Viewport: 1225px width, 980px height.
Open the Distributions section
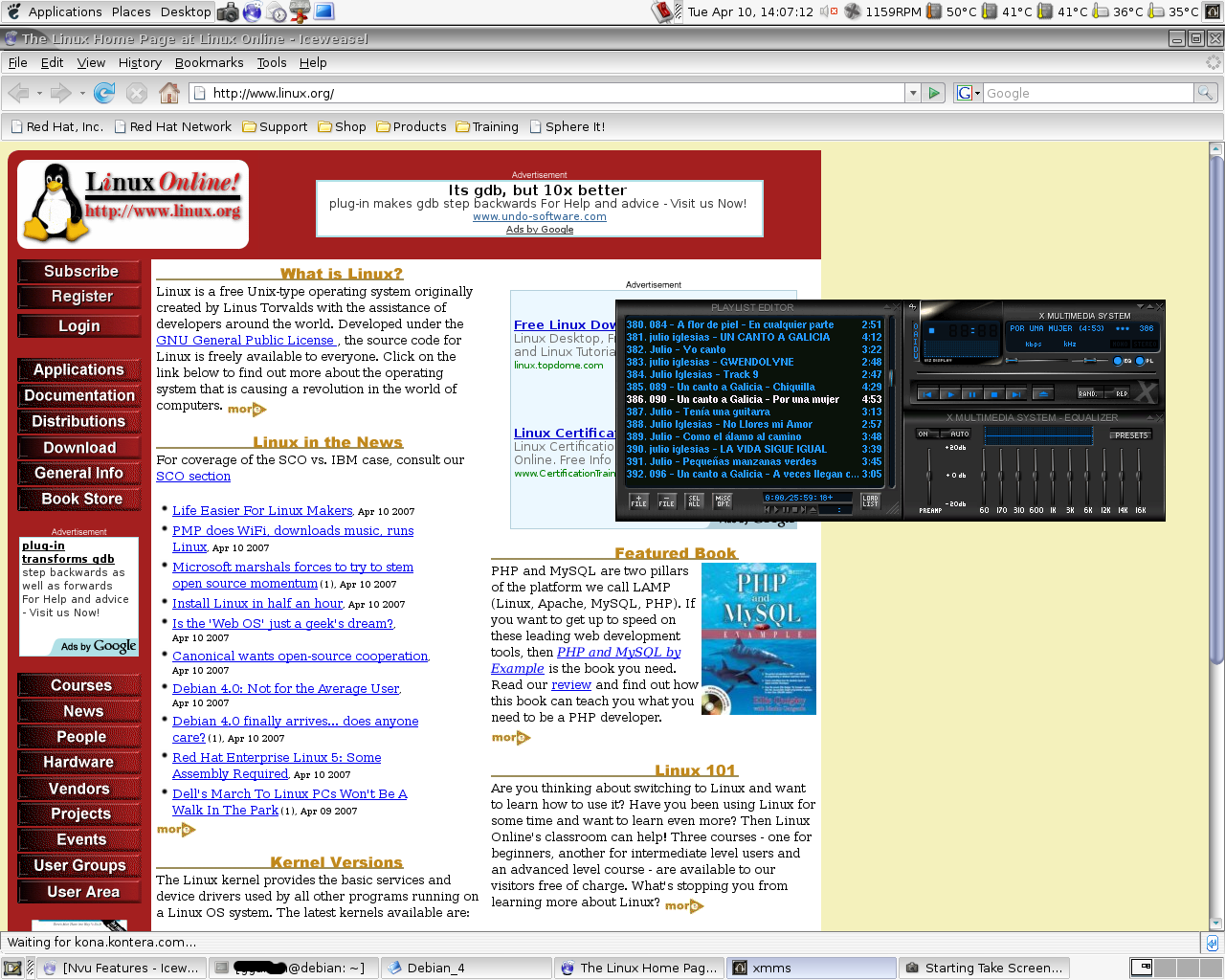click(79, 421)
